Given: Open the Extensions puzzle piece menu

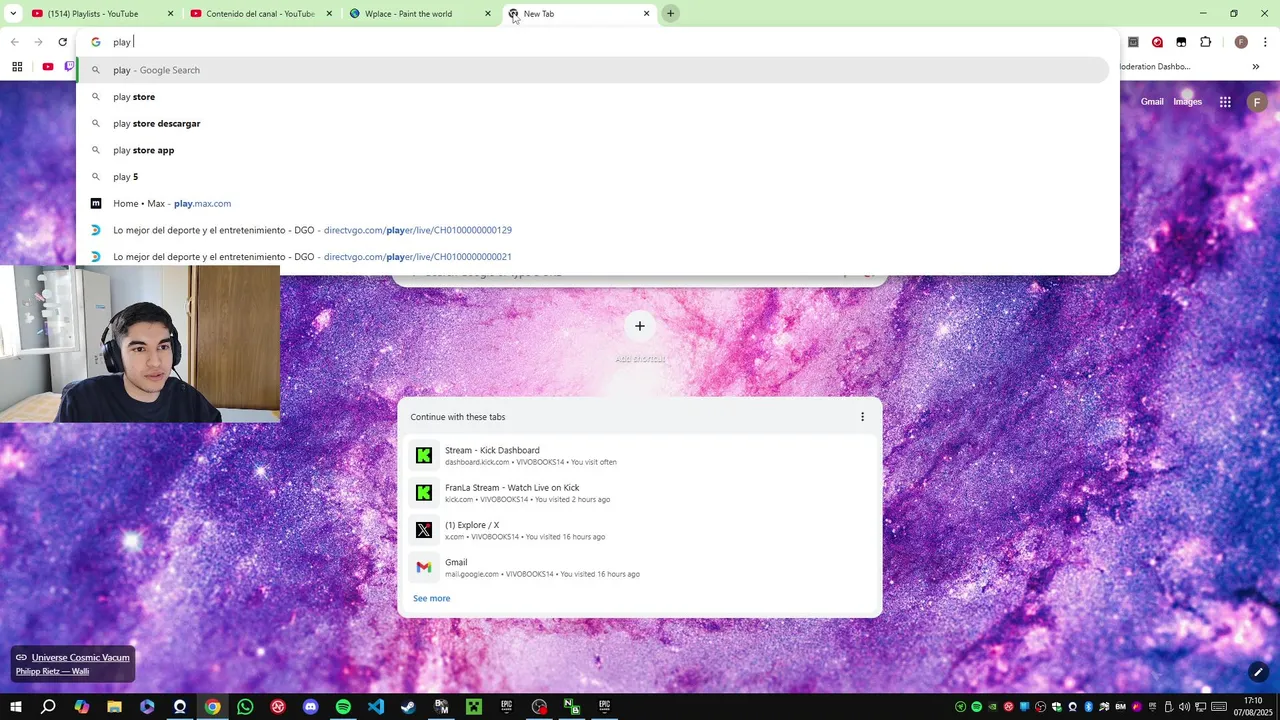Looking at the screenshot, I should coord(1205,42).
